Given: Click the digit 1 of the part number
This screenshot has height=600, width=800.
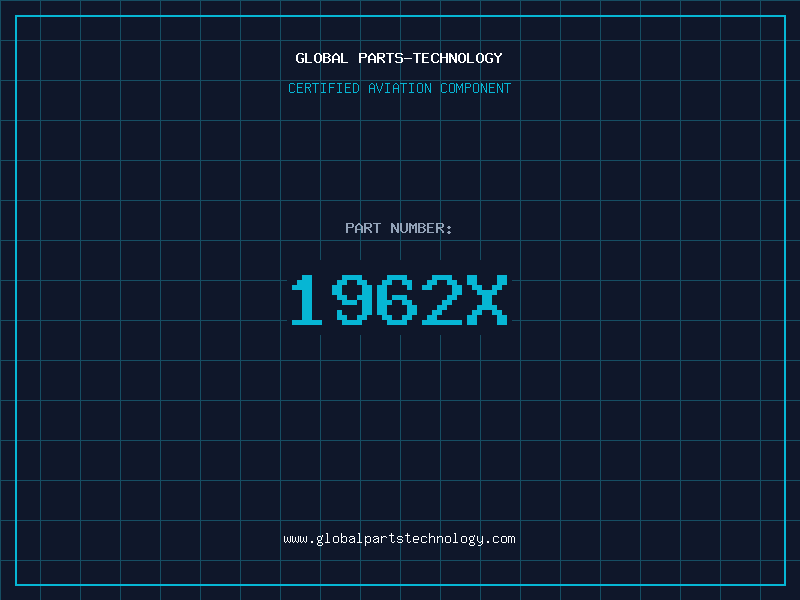Looking at the screenshot, I should pos(307,300).
